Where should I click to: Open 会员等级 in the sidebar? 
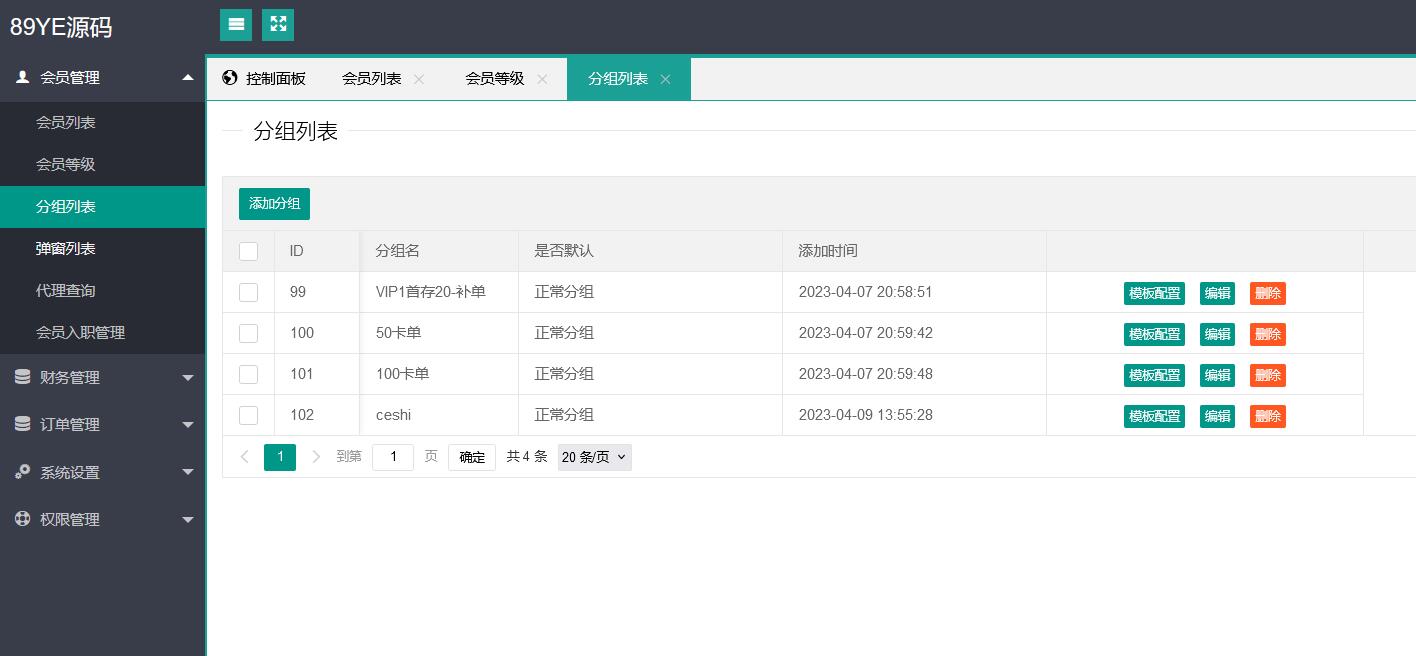102,164
